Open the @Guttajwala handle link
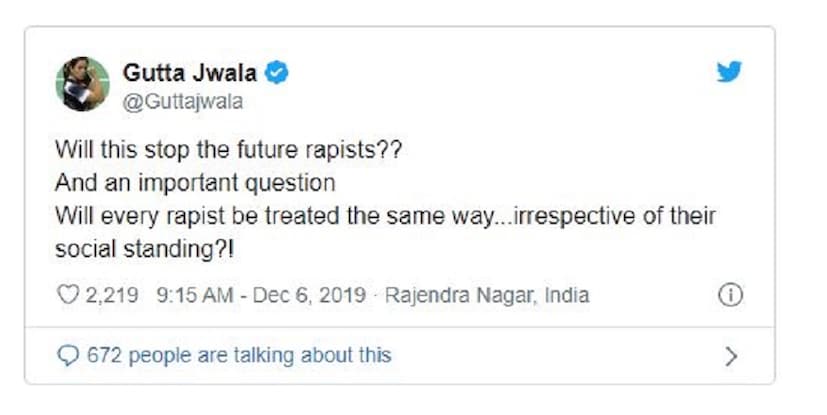 182,101
